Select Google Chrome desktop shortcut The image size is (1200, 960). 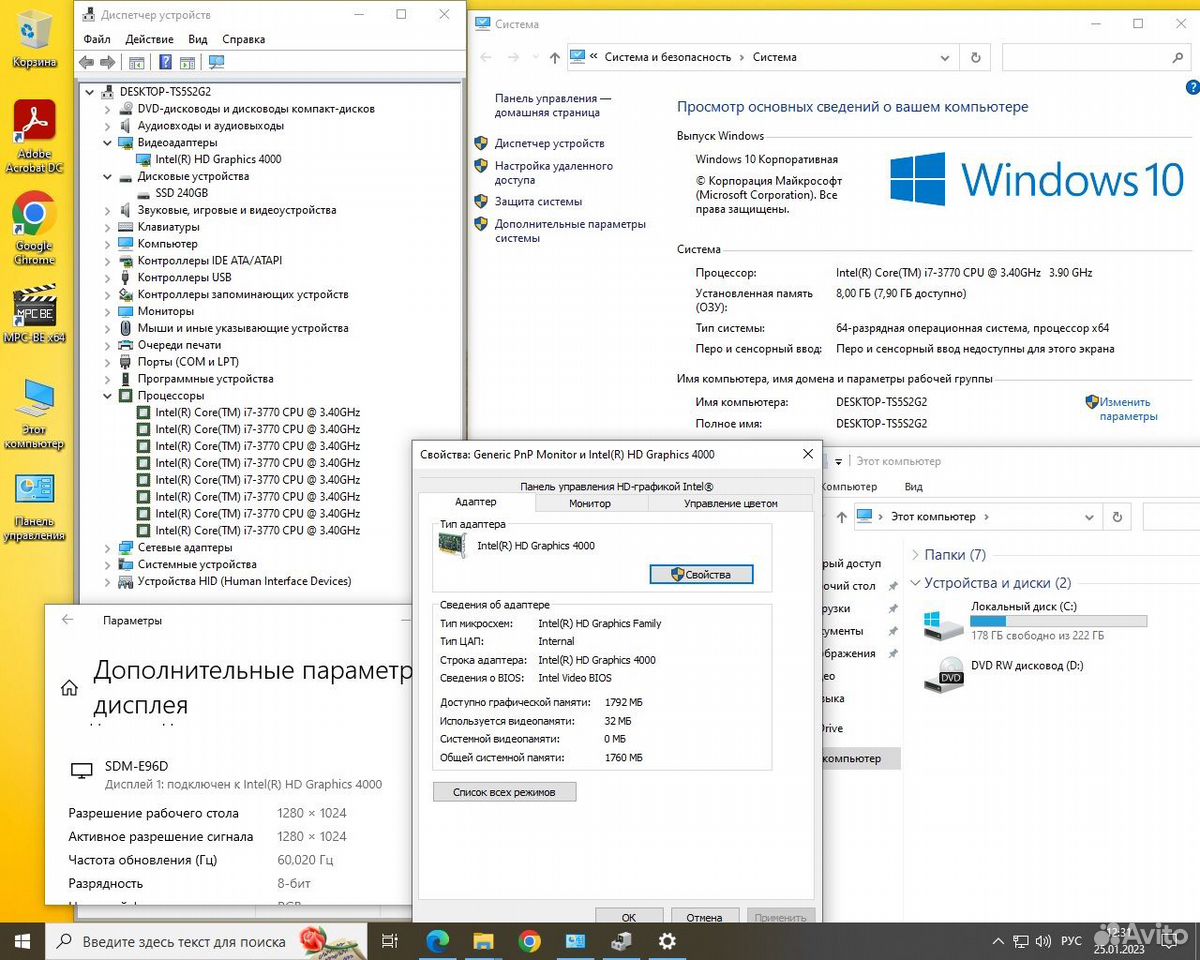pos(35,228)
